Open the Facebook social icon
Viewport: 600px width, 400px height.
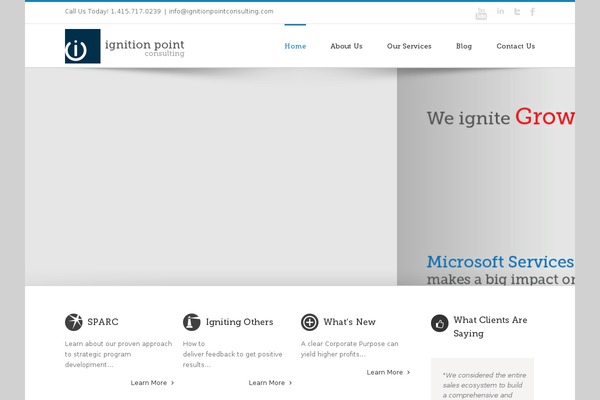[532, 12]
